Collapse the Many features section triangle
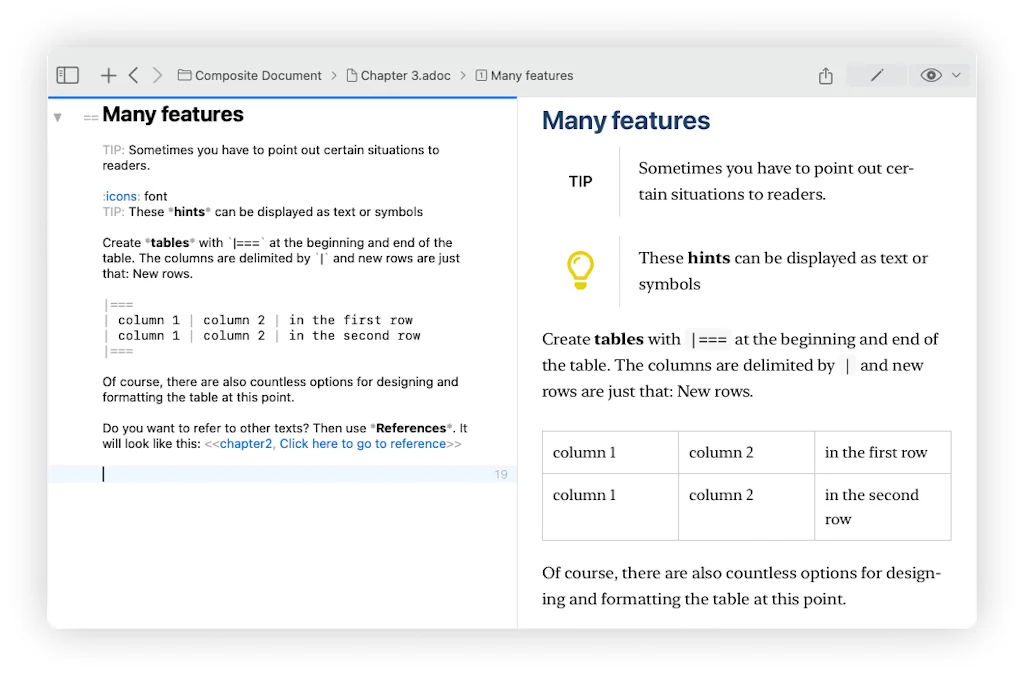The image size is (1024, 676). pyautogui.click(x=58, y=117)
